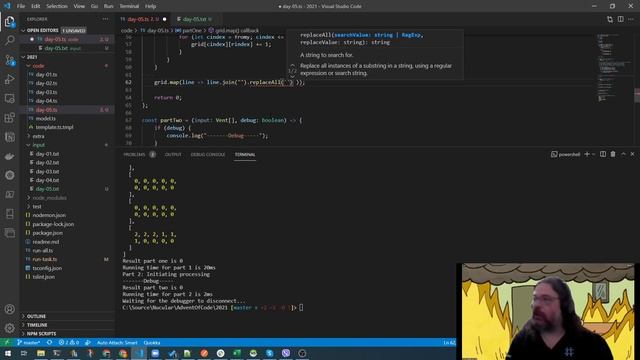Screen dimensions: 640x360
Task: Open the Remote Explorer view
Action: point(9,98)
